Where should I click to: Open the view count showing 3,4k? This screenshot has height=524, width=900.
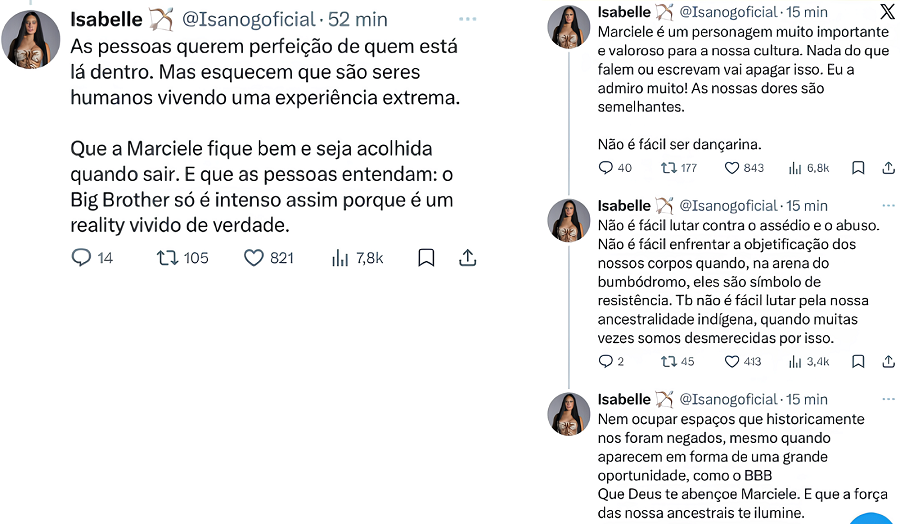point(796,361)
